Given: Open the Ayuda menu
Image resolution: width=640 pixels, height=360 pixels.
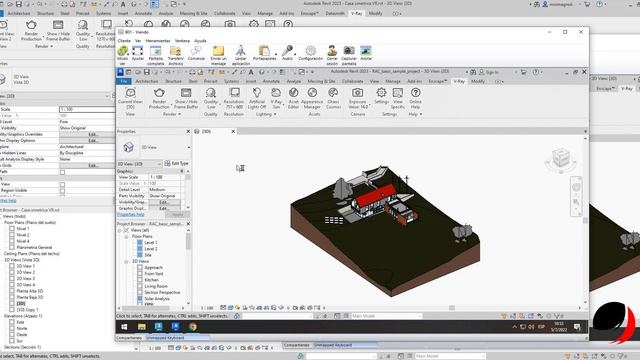Looking at the screenshot, I should (200, 41).
